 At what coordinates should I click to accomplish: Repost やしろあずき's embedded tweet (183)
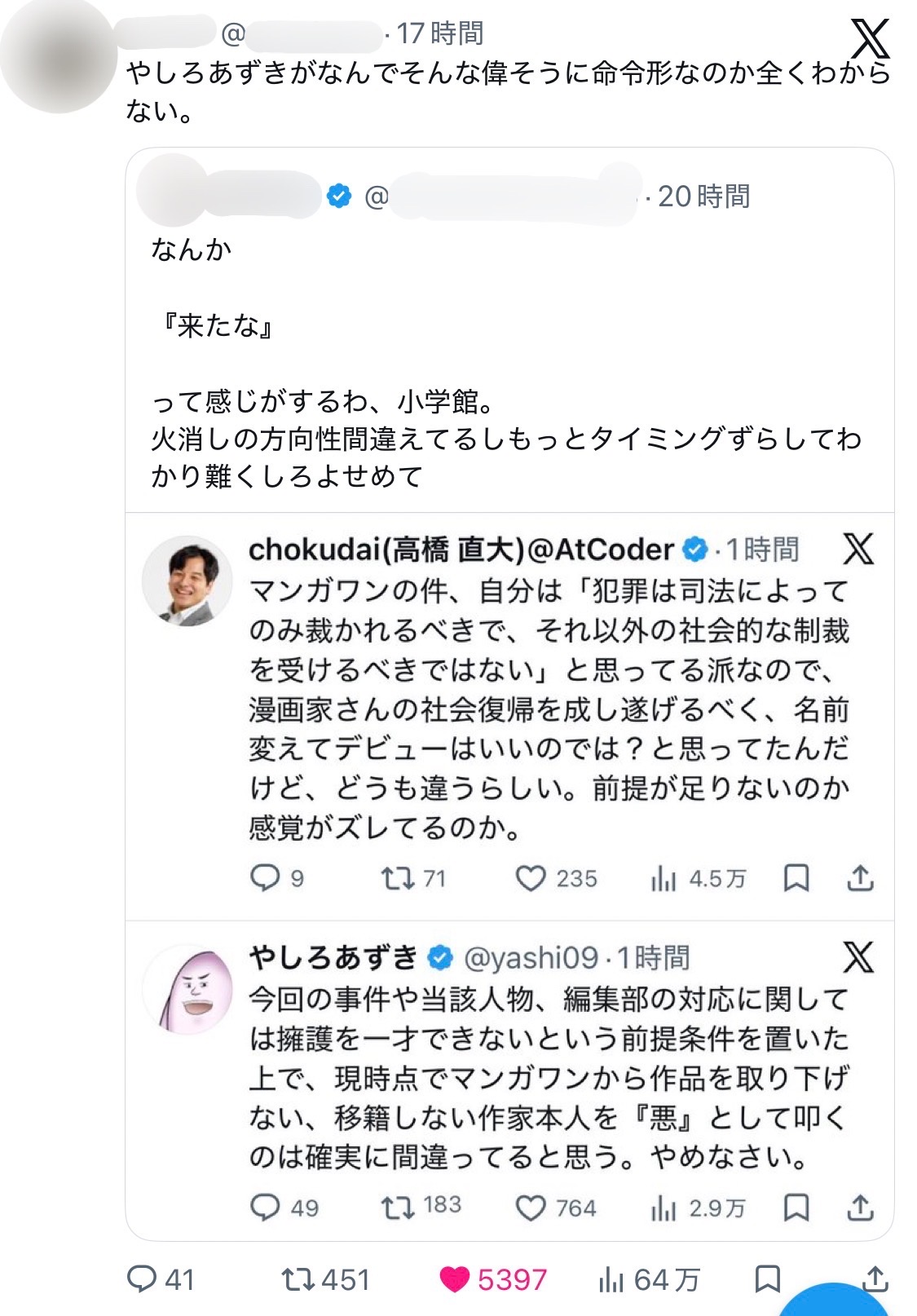pyautogui.click(x=398, y=1208)
